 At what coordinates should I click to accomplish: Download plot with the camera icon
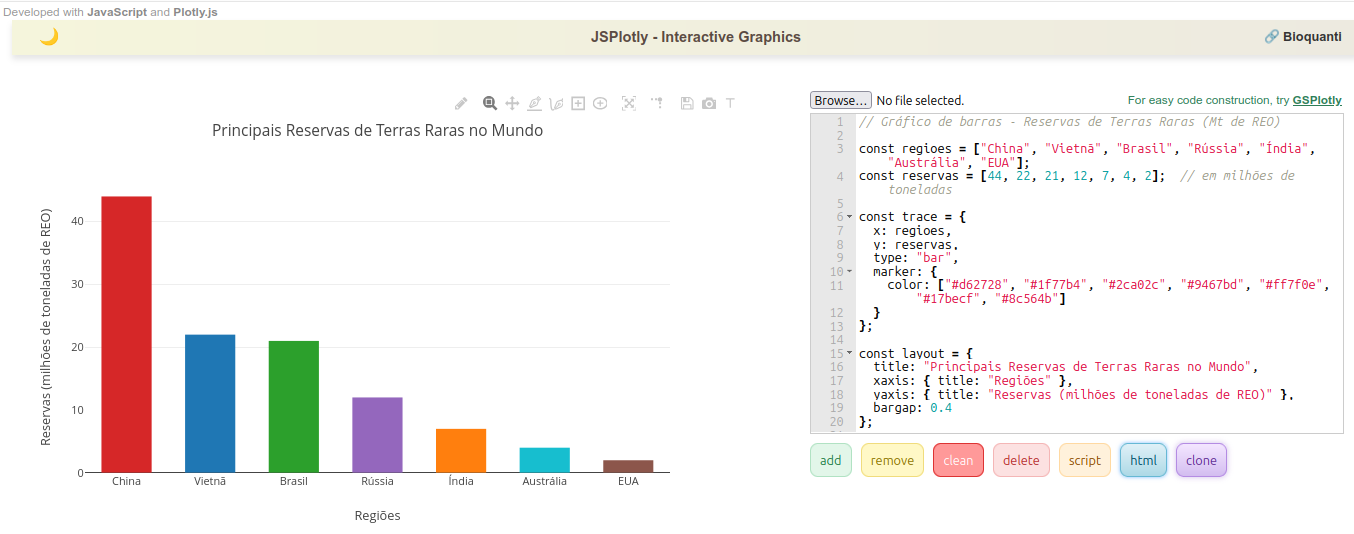[x=709, y=103]
